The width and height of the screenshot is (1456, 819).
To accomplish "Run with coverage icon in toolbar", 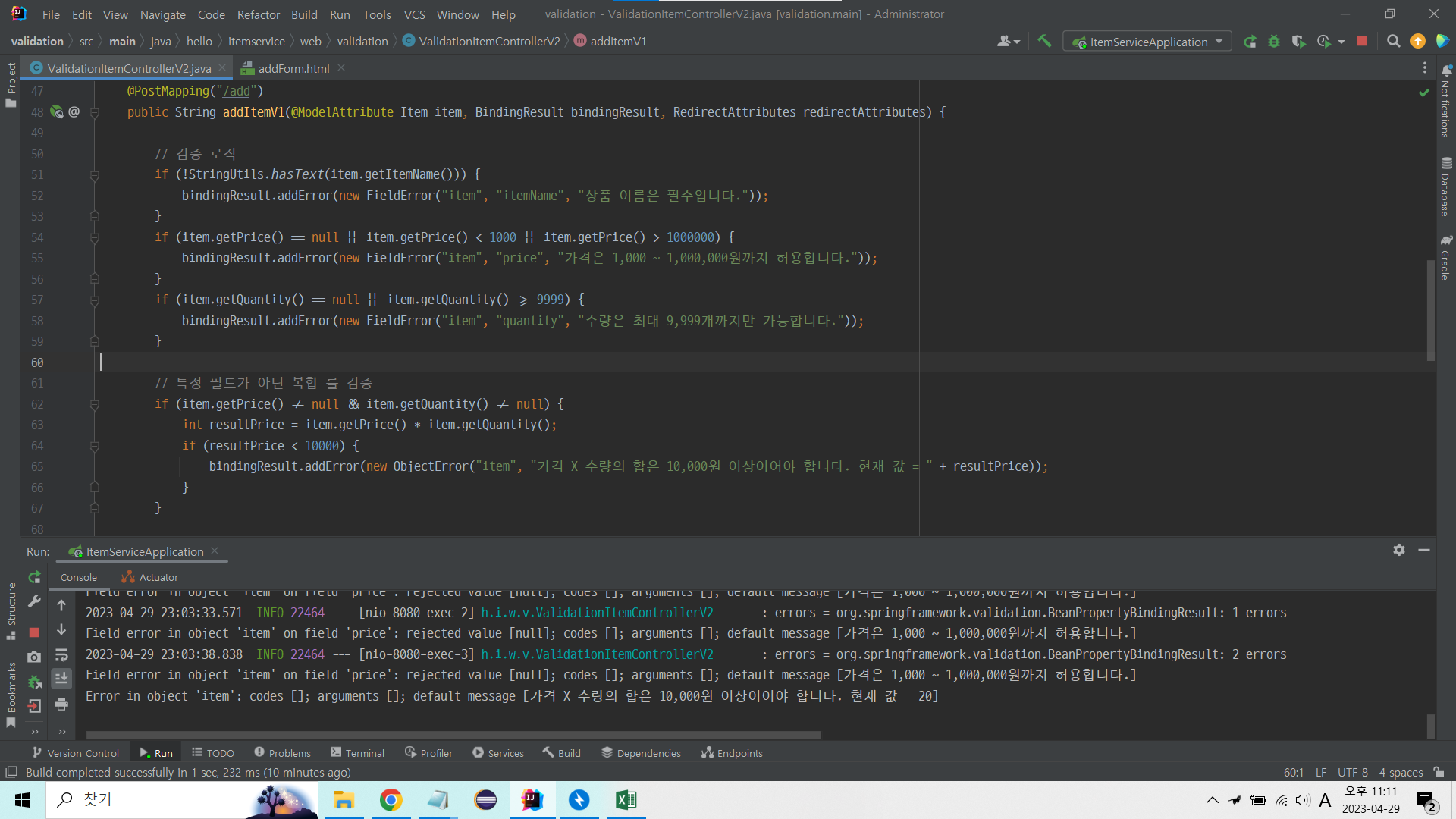I will click(1299, 42).
